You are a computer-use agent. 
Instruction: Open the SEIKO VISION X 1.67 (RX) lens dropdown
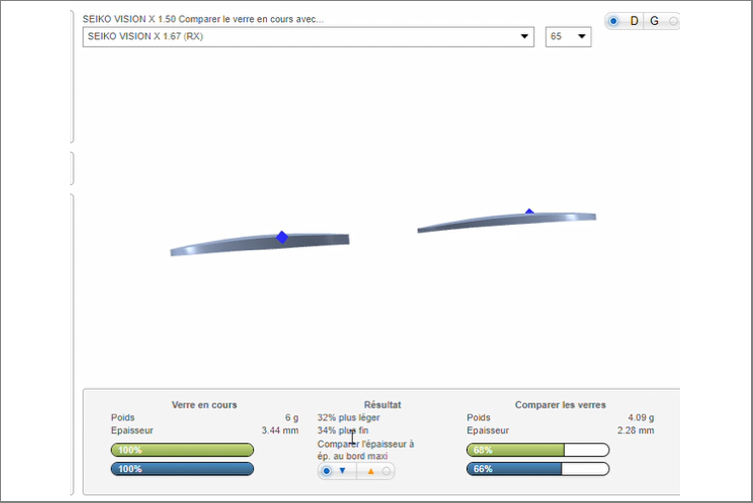(x=308, y=37)
